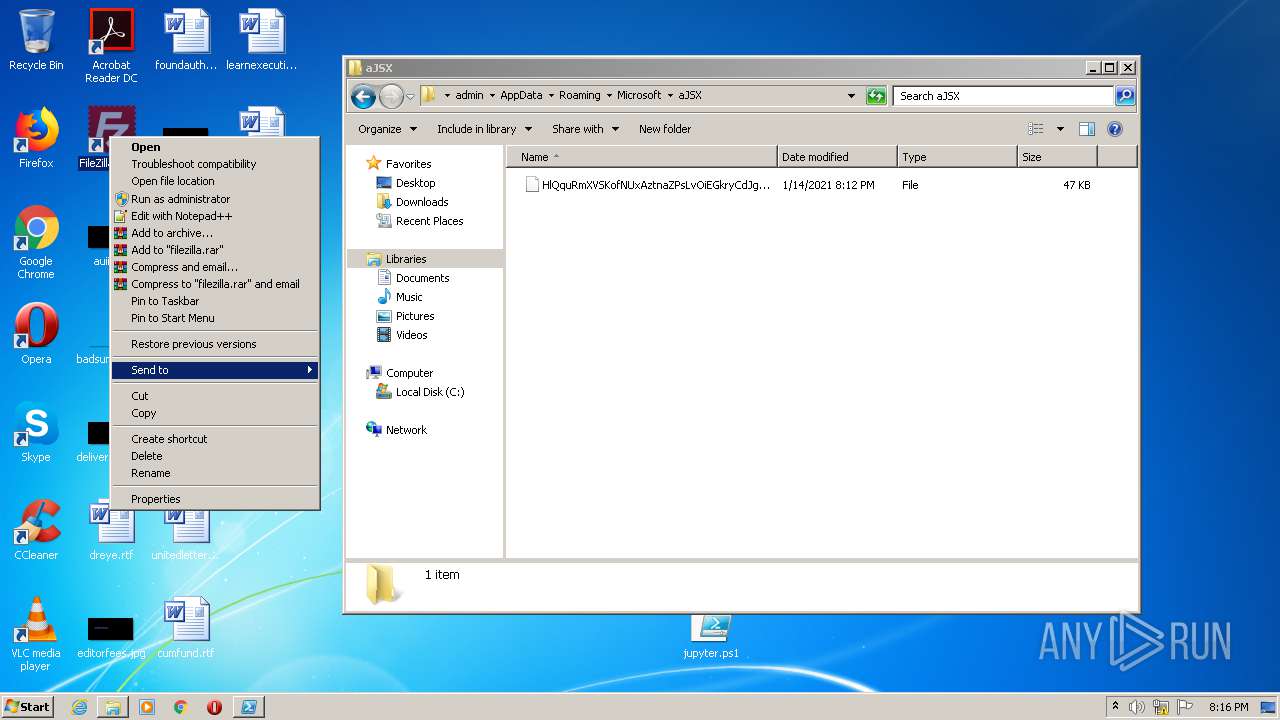Click the taskbar clock showing 8:16 PM
1280x720 pixels.
pyautogui.click(x=1228, y=707)
